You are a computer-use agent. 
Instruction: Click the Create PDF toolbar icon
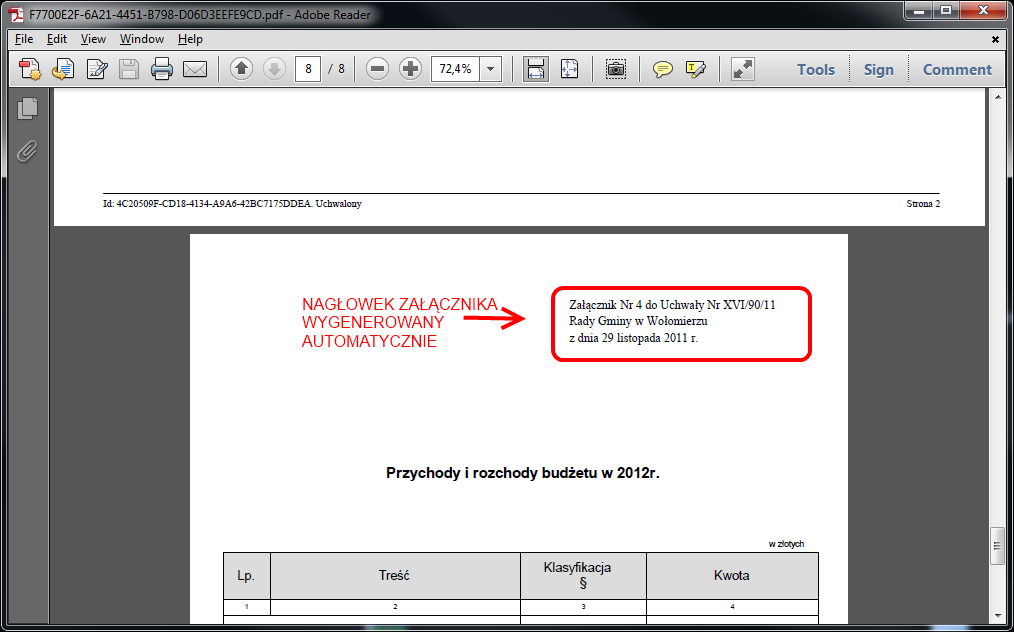coord(30,69)
